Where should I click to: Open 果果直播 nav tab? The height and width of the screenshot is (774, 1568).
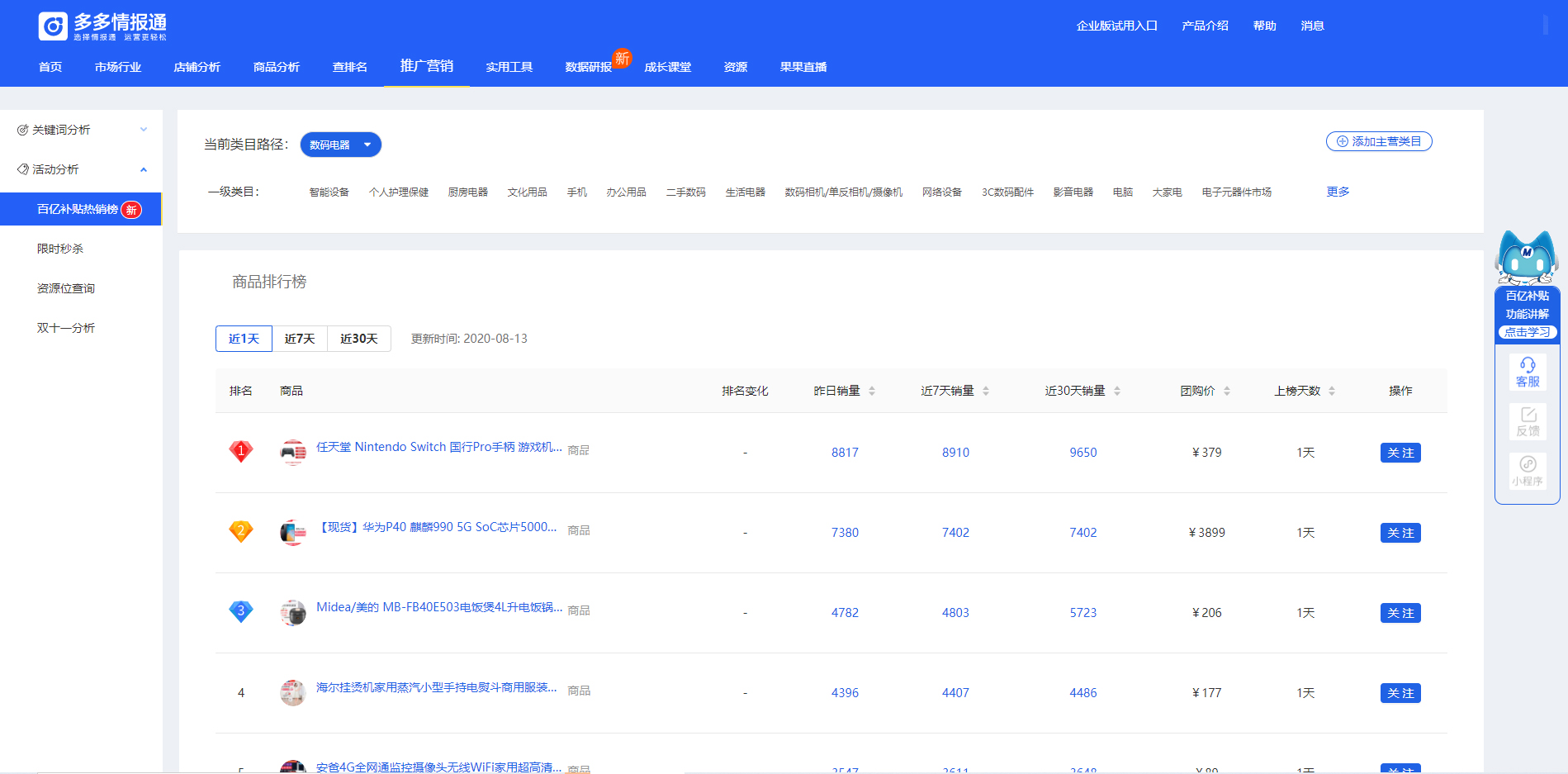pyautogui.click(x=803, y=67)
